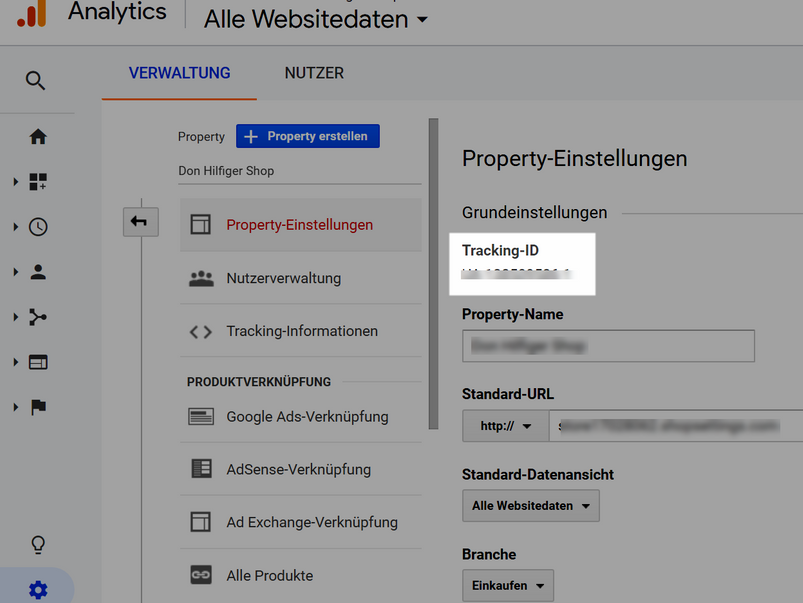Viewport: 803px width, 603px height.
Task: Open the Customization dashboard icon
Action: (x=38, y=181)
